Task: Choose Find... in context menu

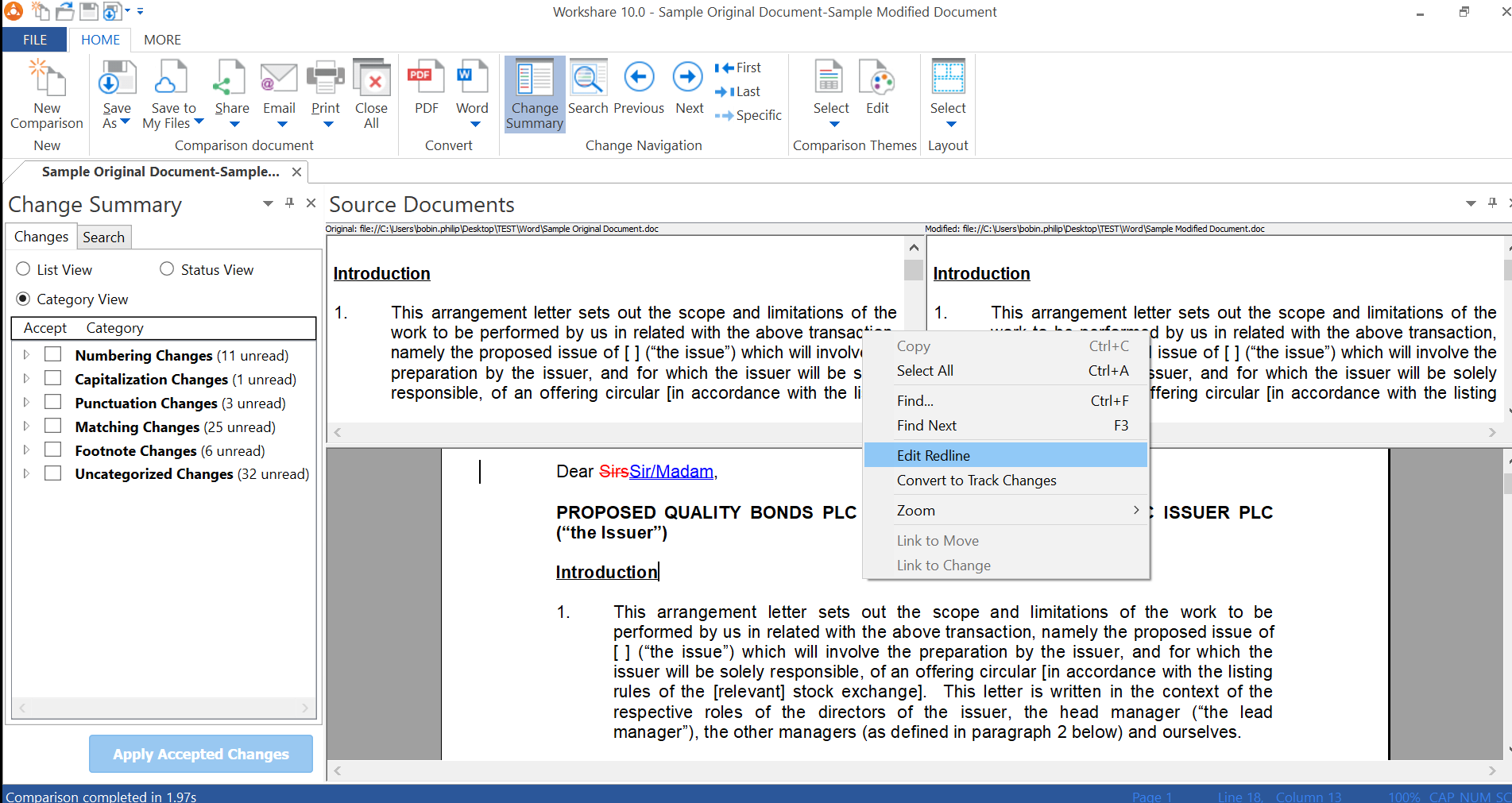Action: click(1005, 401)
